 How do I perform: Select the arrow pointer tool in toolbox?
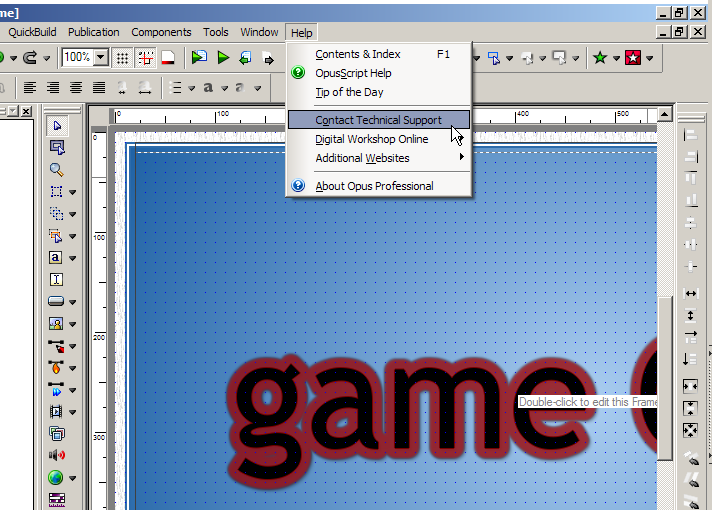tap(57, 126)
